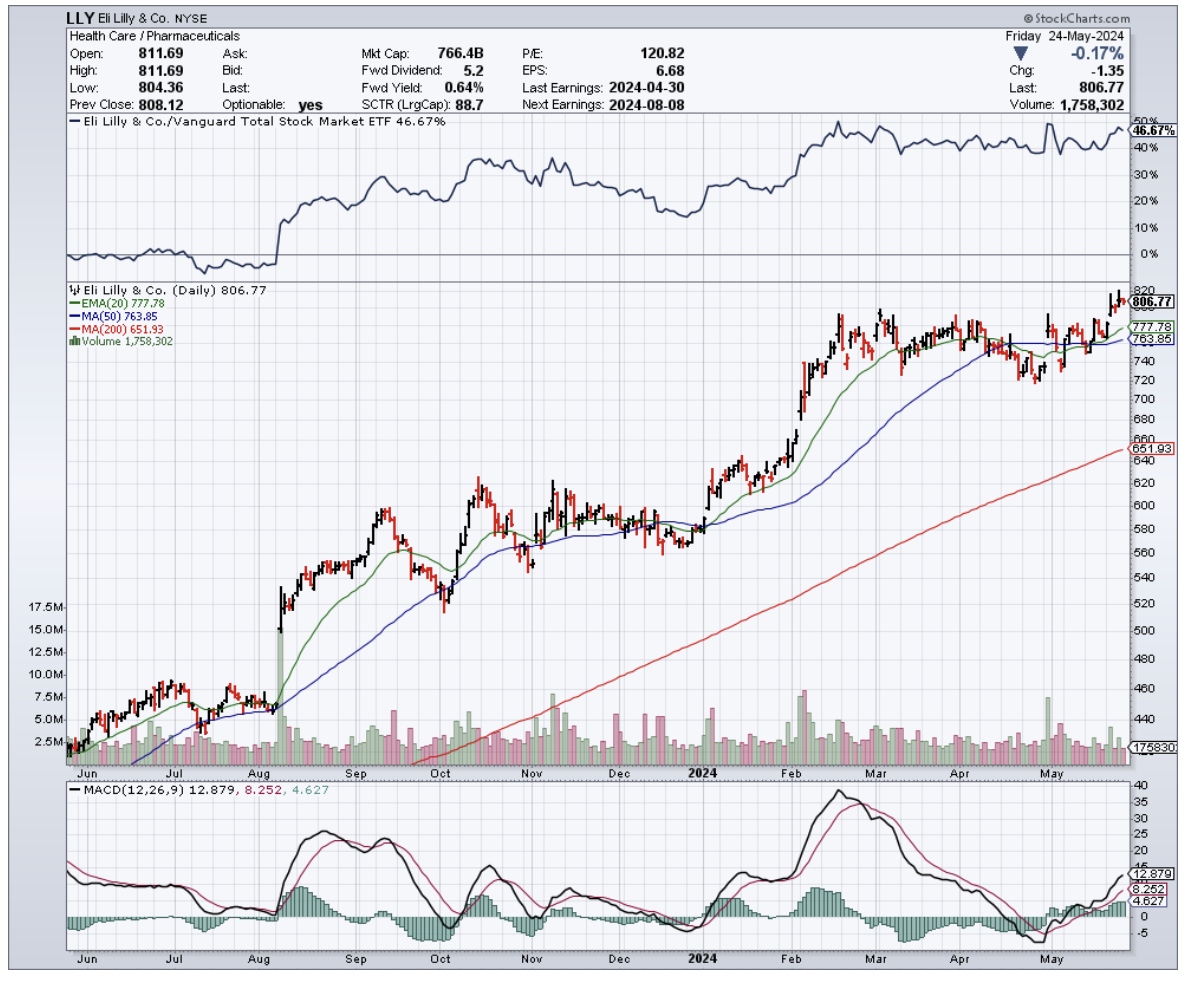Click the Mkt Cap value 766.4B
1186x986 pixels.
(461, 53)
